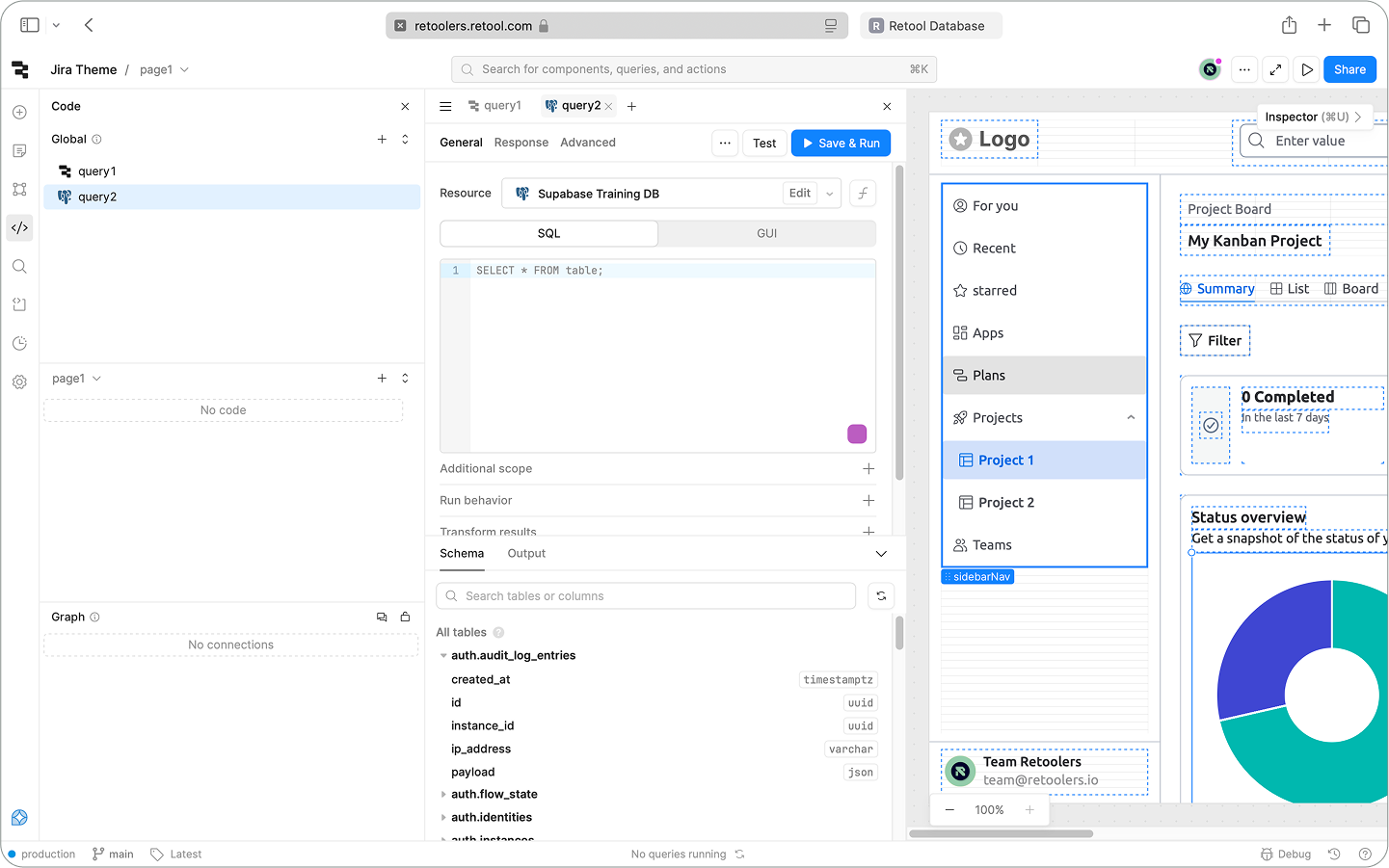Viewport: 1389px width, 868px height.
Task: Switch query editor to SQL mode
Action: [x=549, y=234]
